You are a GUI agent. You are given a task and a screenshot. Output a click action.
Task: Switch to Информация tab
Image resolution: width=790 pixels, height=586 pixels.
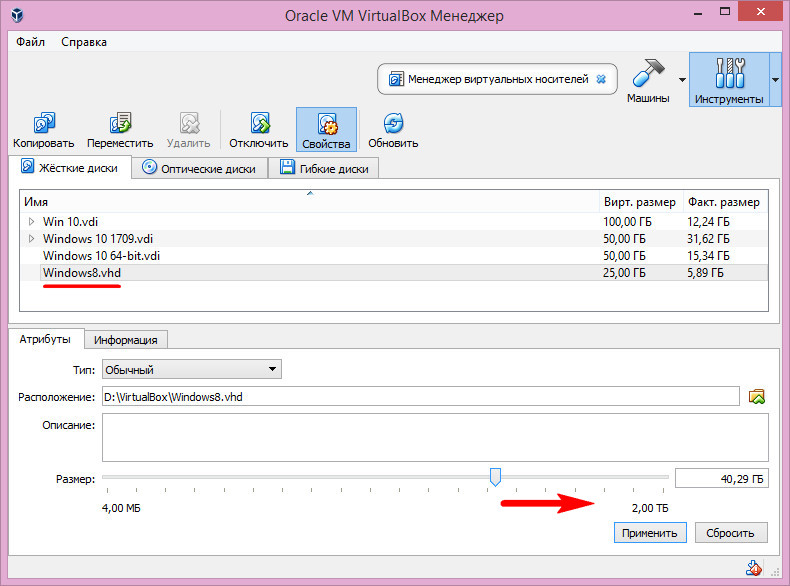[x=125, y=340]
